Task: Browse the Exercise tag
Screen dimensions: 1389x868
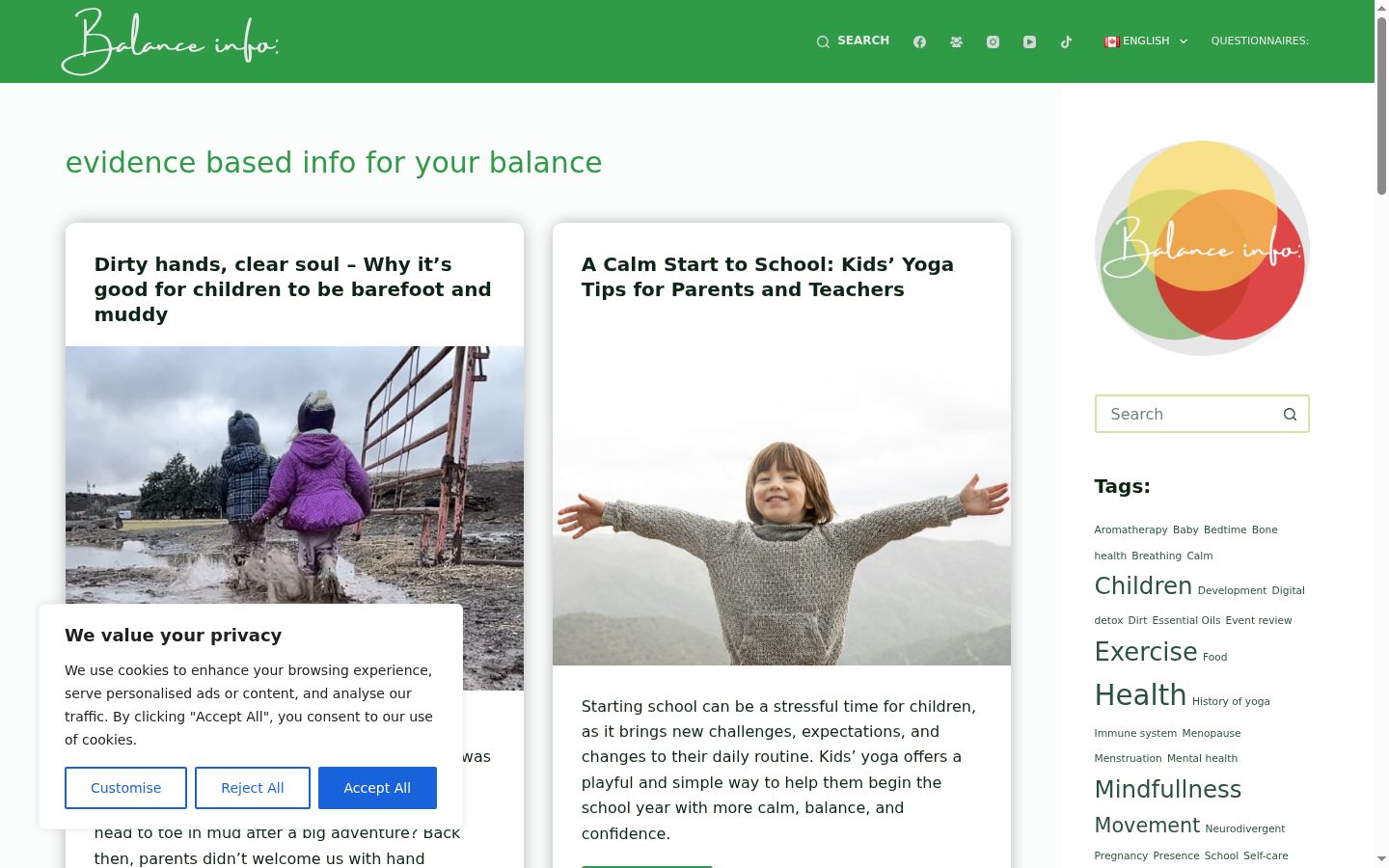Action: pos(1146,652)
